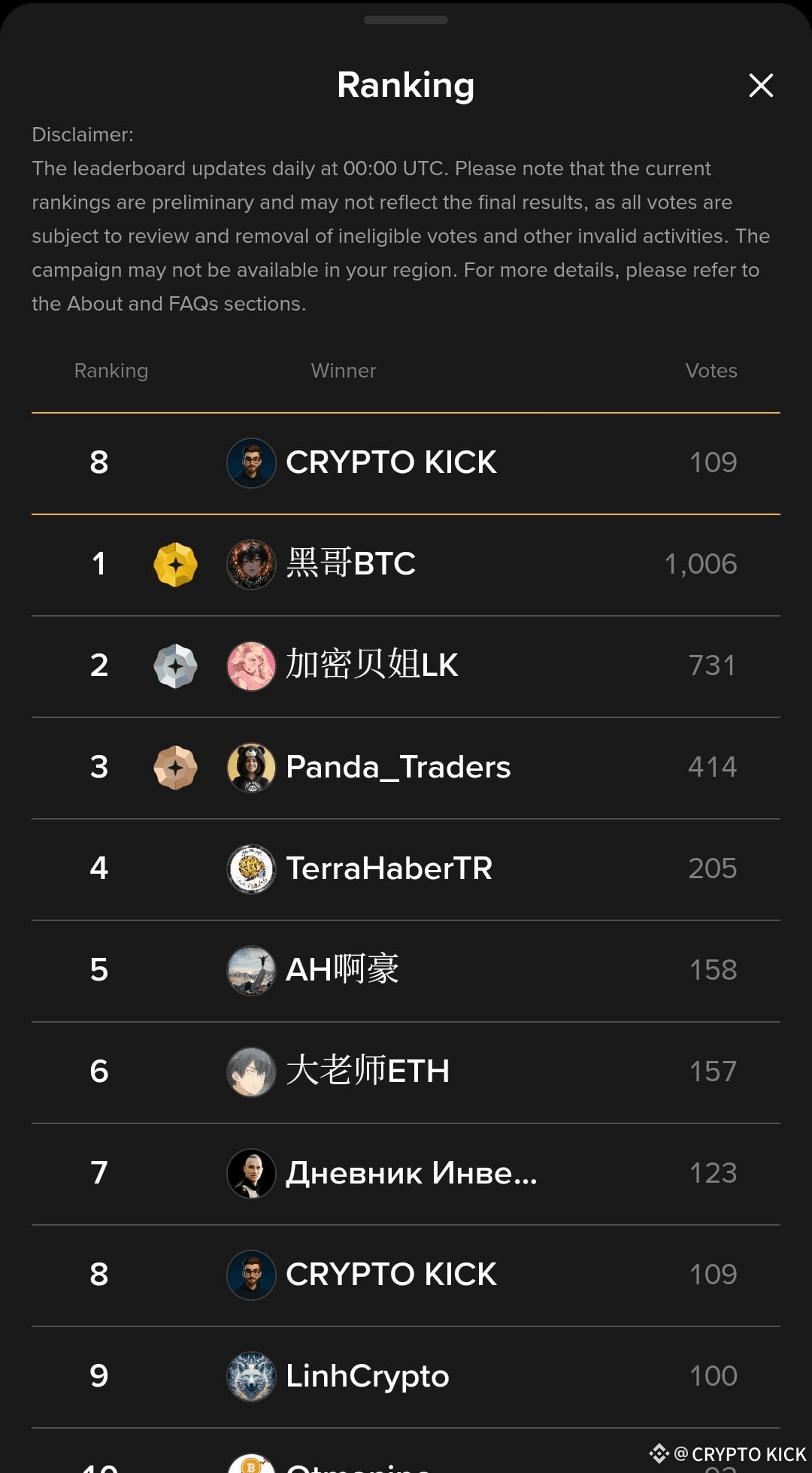812x1473 pixels.
Task: Select the 大老师ETH avatar image
Action: tap(251, 1071)
